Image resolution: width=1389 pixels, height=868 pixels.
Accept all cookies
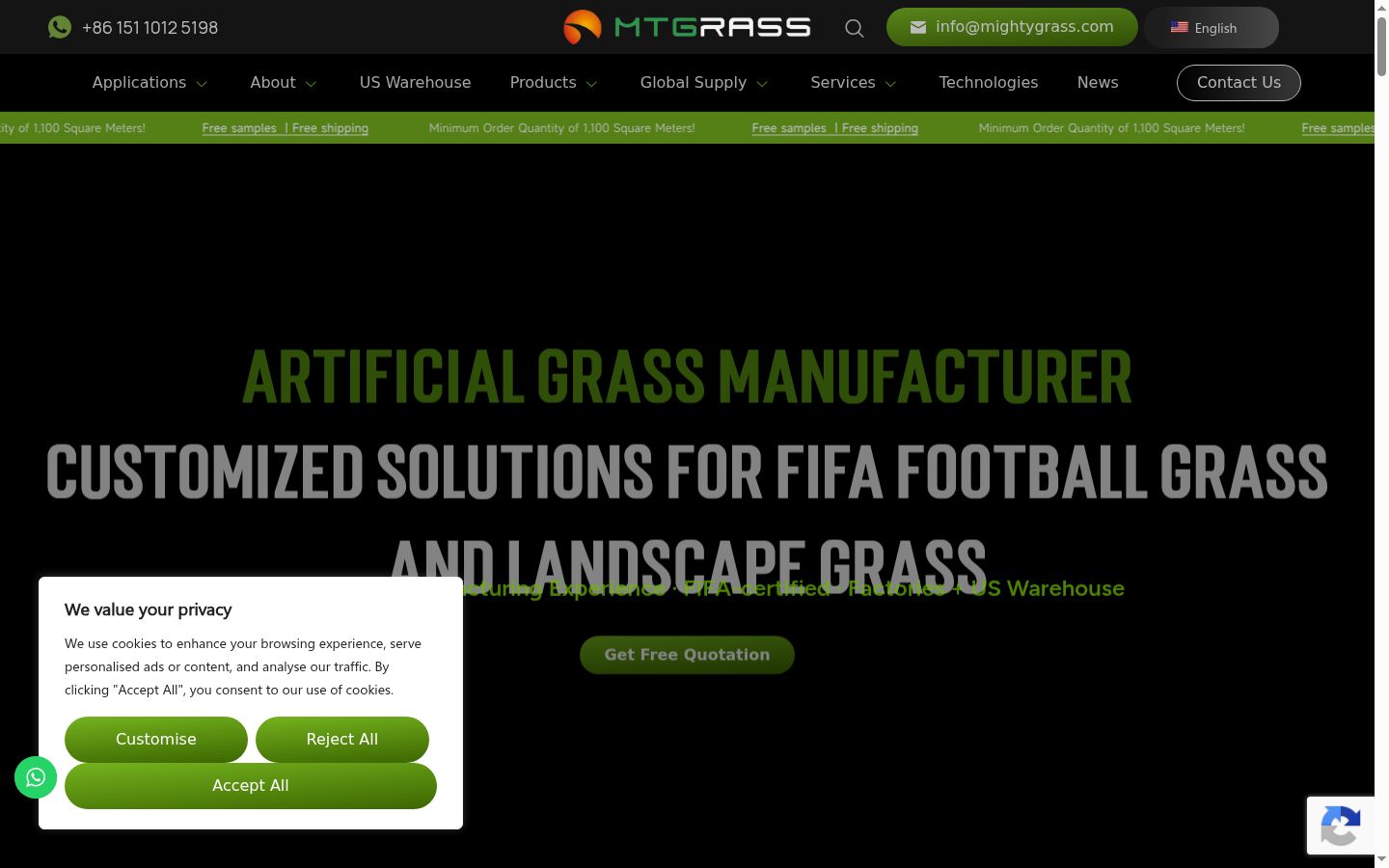pyautogui.click(x=251, y=786)
